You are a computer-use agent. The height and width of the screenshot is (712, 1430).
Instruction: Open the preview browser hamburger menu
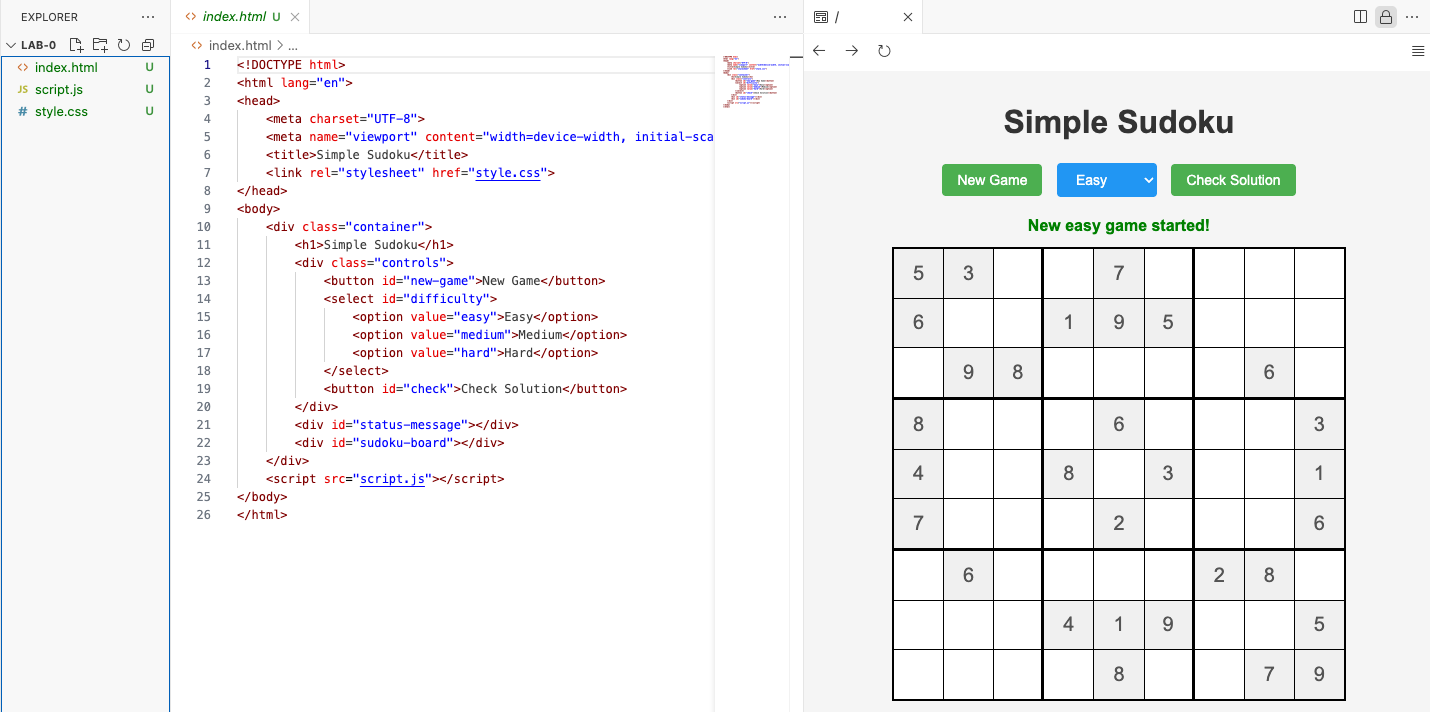1418,51
